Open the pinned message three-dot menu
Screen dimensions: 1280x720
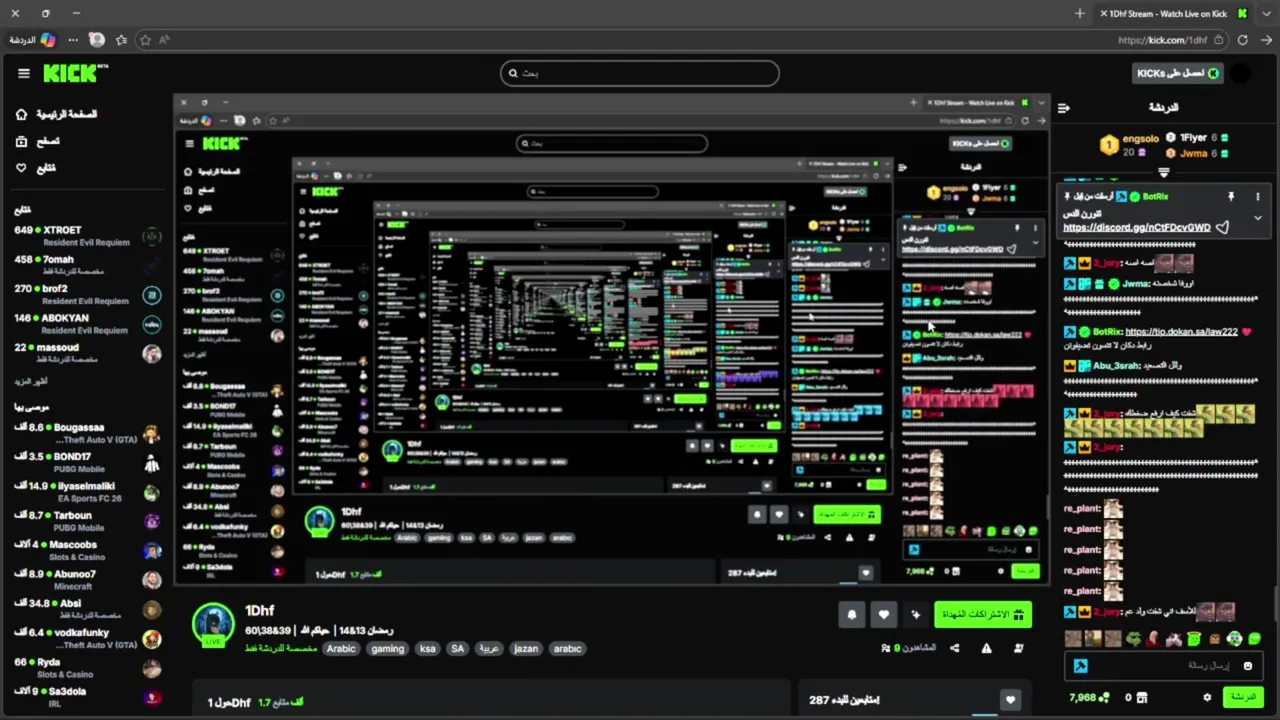(1258, 197)
